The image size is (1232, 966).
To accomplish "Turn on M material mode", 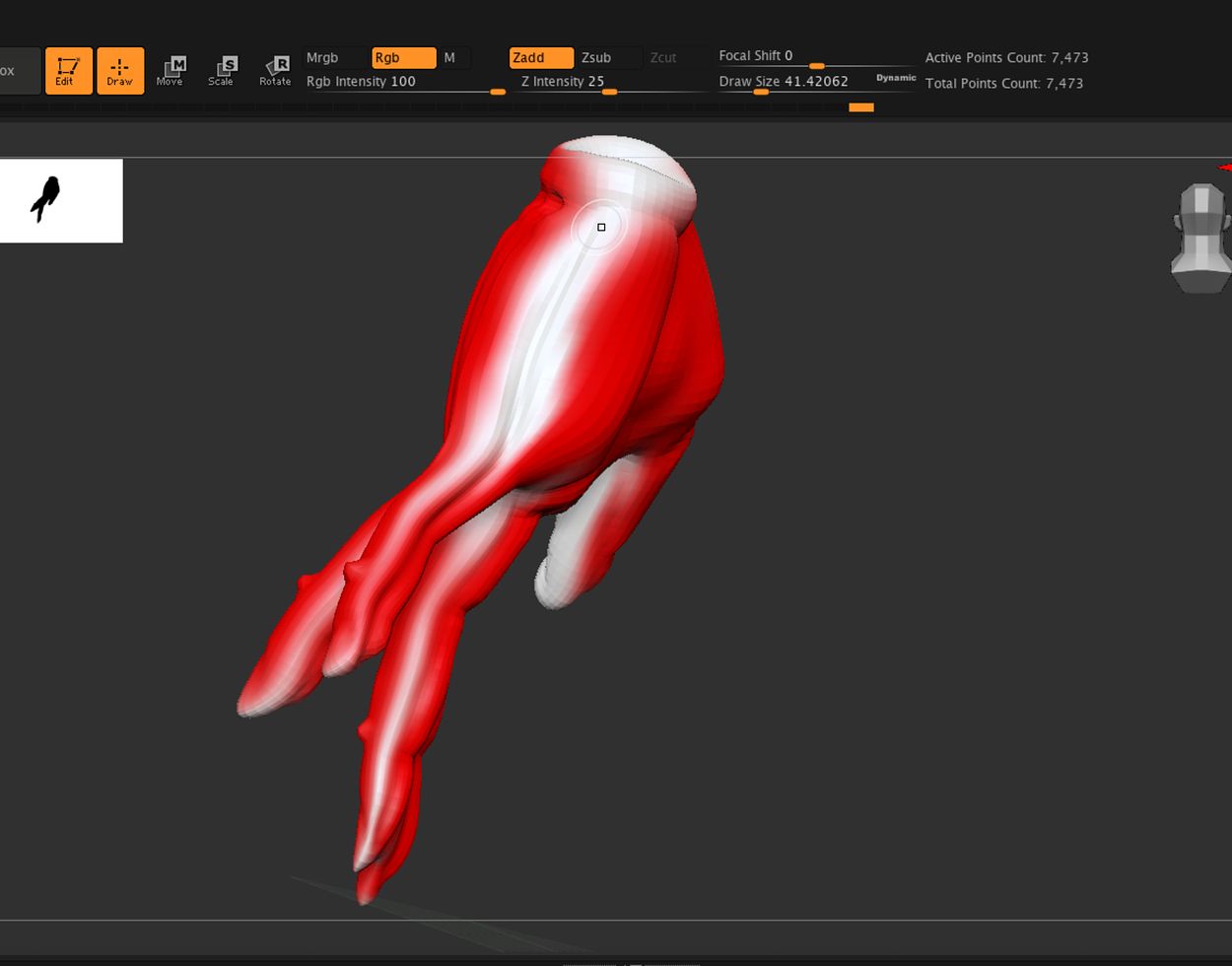I will [x=451, y=58].
